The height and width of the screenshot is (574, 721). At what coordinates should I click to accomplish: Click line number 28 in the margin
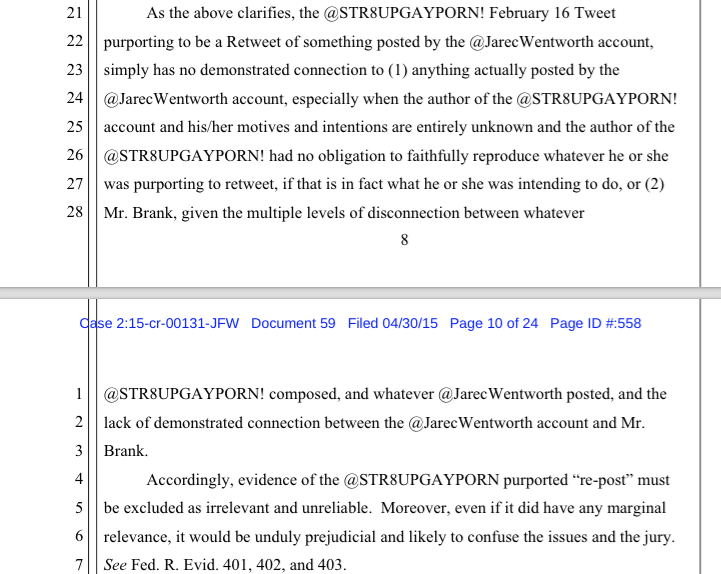pyautogui.click(x=74, y=212)
